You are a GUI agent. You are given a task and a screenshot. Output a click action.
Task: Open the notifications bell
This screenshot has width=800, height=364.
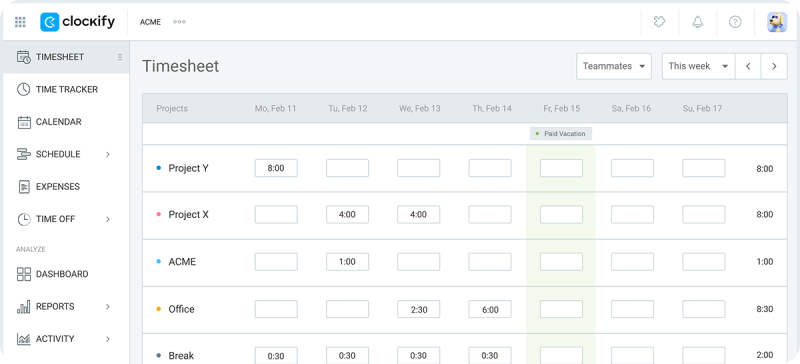[x=697, y=22]
